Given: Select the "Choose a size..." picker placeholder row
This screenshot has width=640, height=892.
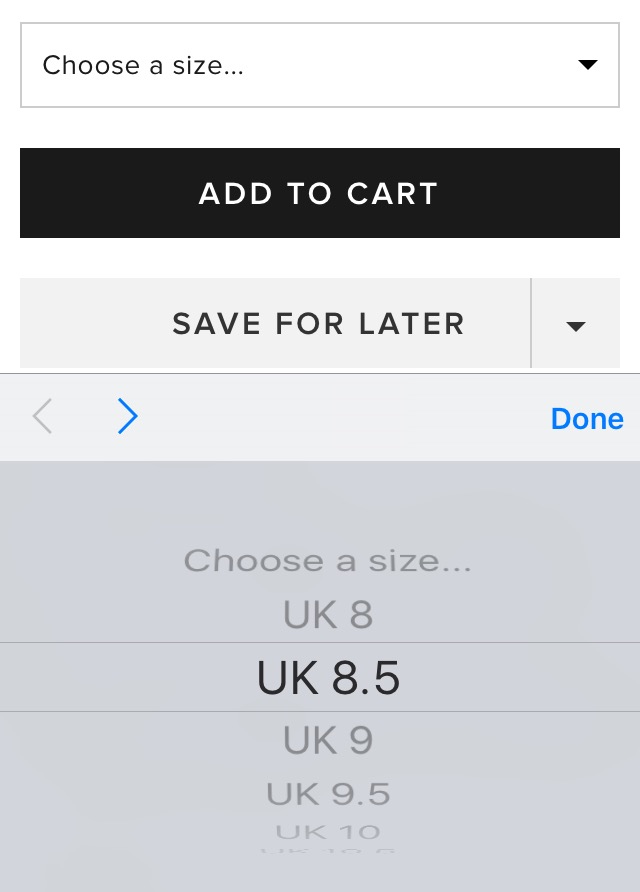Looking at the screenshot, I should tap(328, 560).
